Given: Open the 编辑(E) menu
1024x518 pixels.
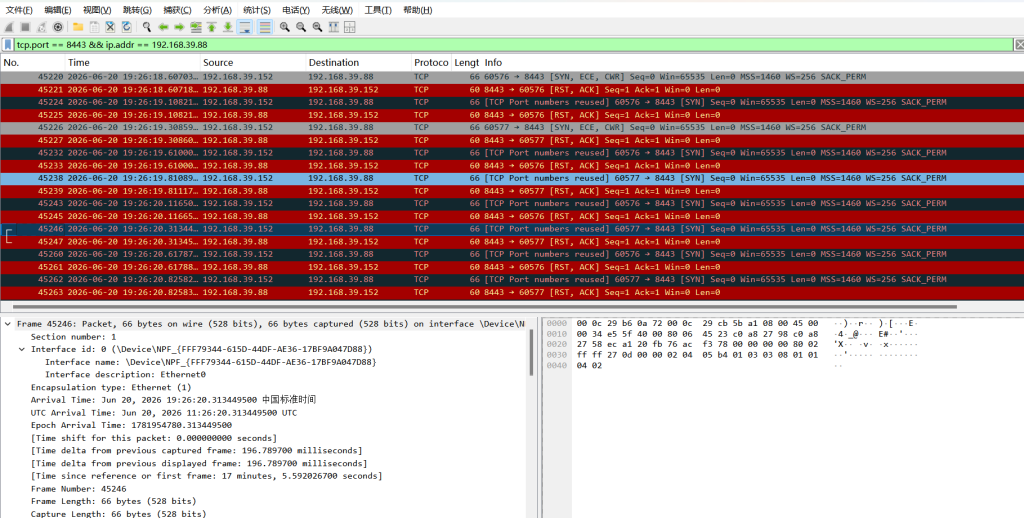Looking at the screenshot, I should point(57,10).
